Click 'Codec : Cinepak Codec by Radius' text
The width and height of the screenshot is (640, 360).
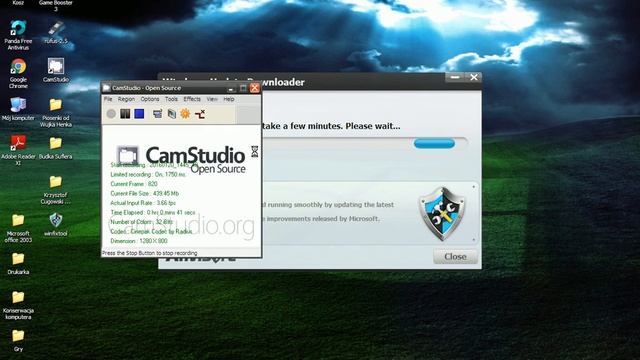[x=151, y=231]
